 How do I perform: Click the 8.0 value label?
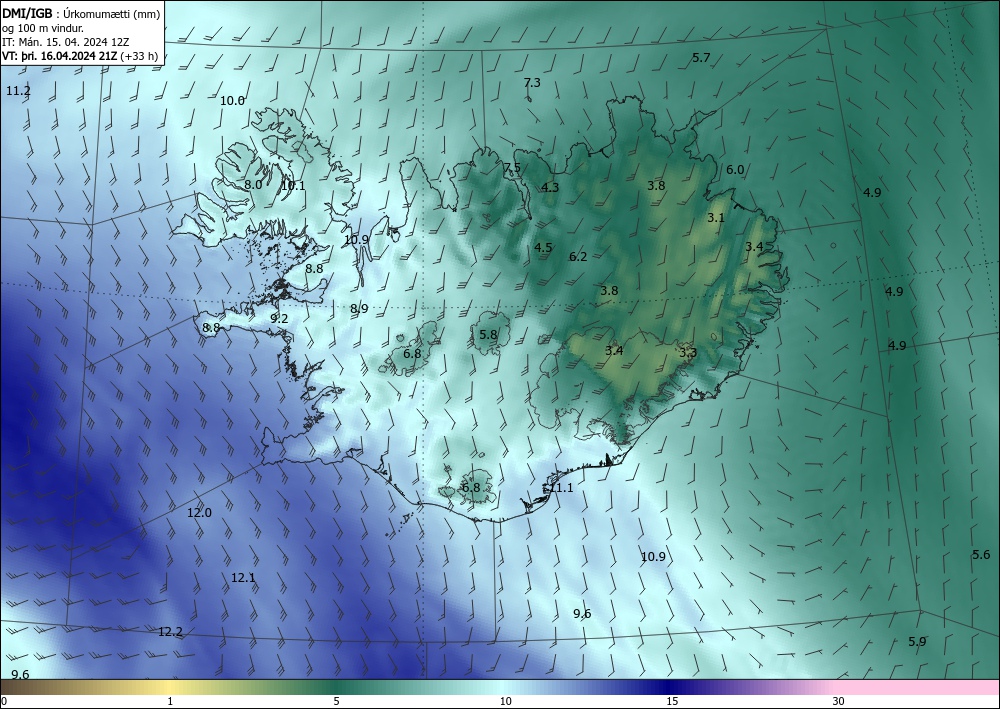(253, 185)
